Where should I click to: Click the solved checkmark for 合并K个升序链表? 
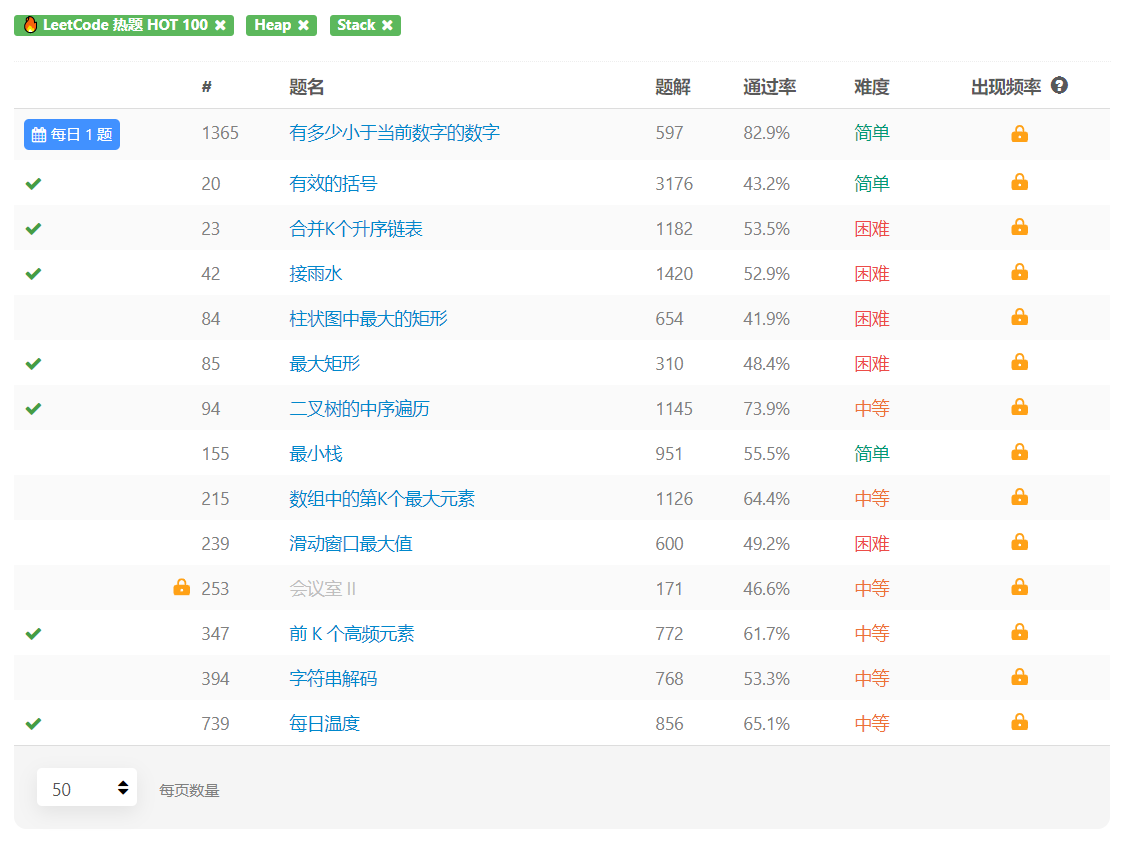(x=33, y=229)
